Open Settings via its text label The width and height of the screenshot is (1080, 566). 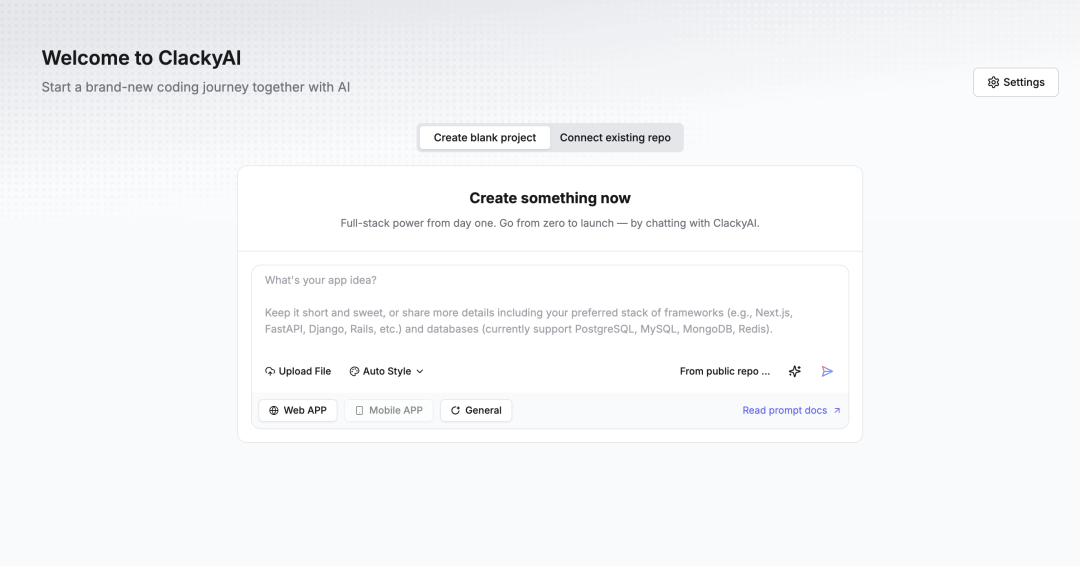[x=1024, y=82]
